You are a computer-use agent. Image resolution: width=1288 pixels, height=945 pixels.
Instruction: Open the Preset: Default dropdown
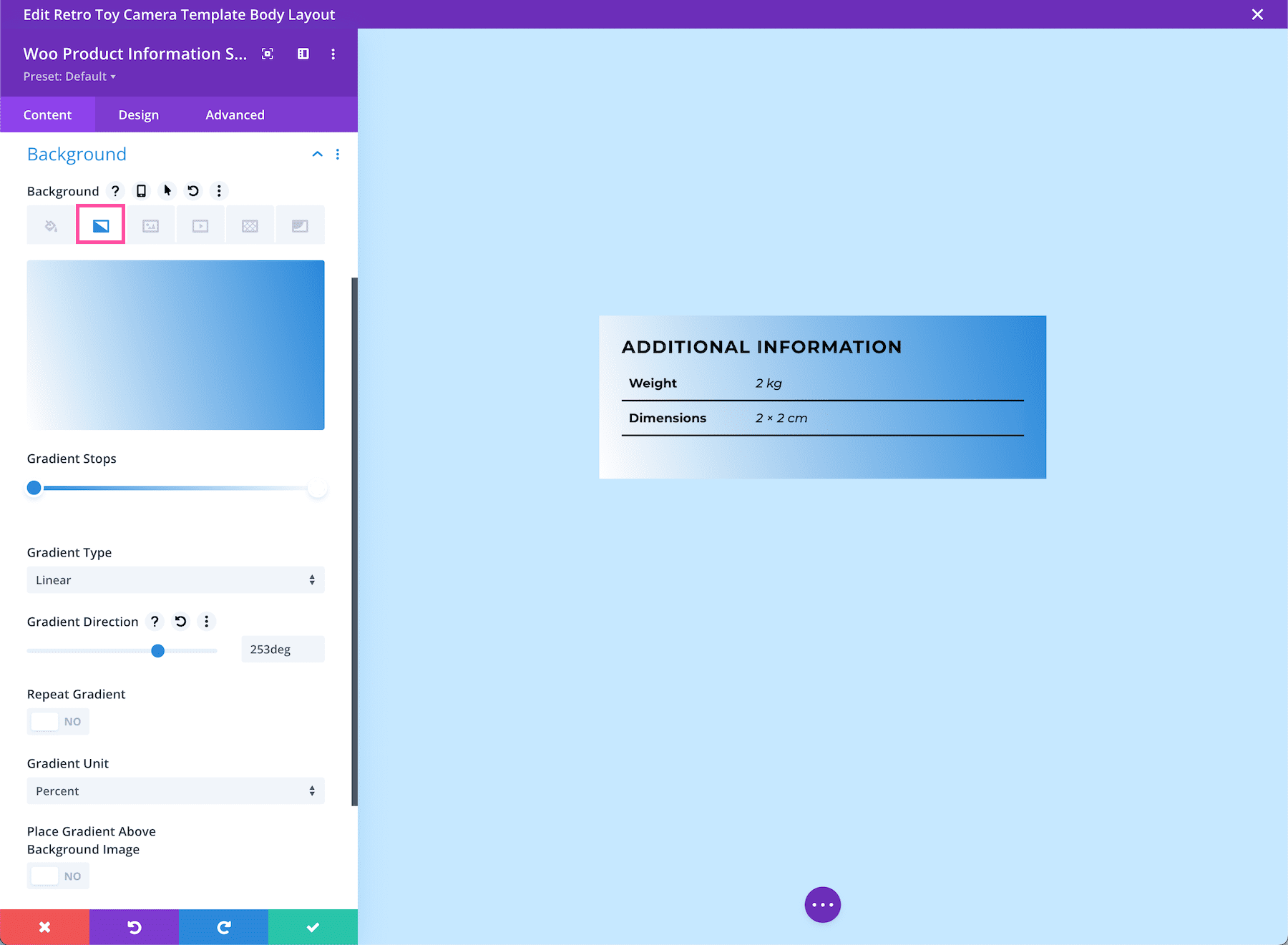69,76
